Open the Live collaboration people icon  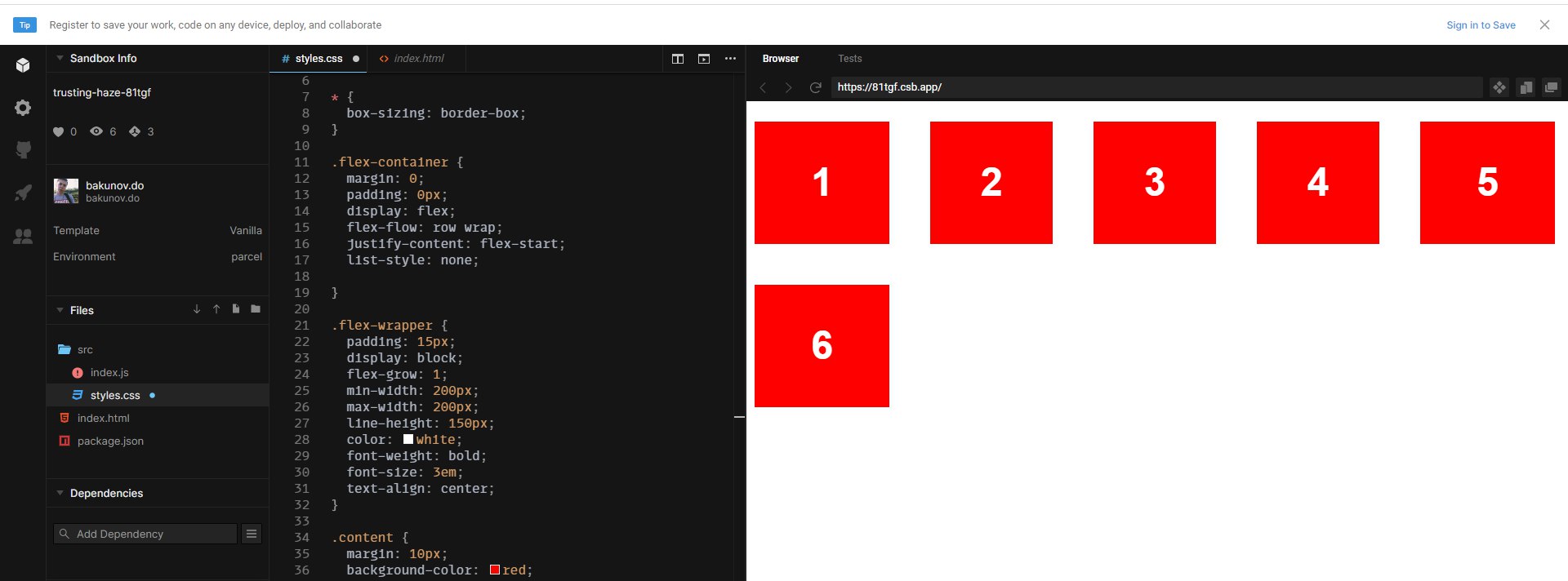tap(23, 237)
